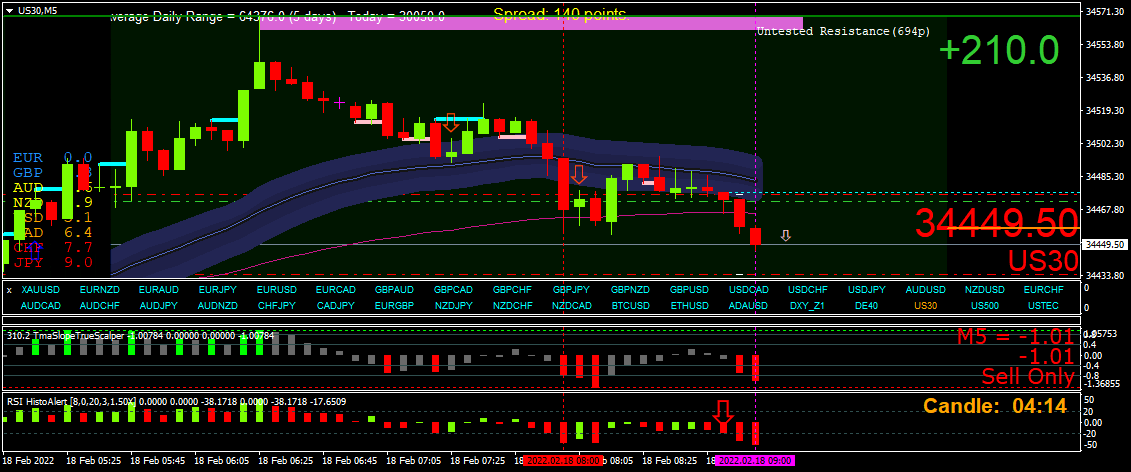The width and height of the screenshot is (1131, 472).
Task: Click the 34553.80 level on price scale
Action: point(1105,45)
